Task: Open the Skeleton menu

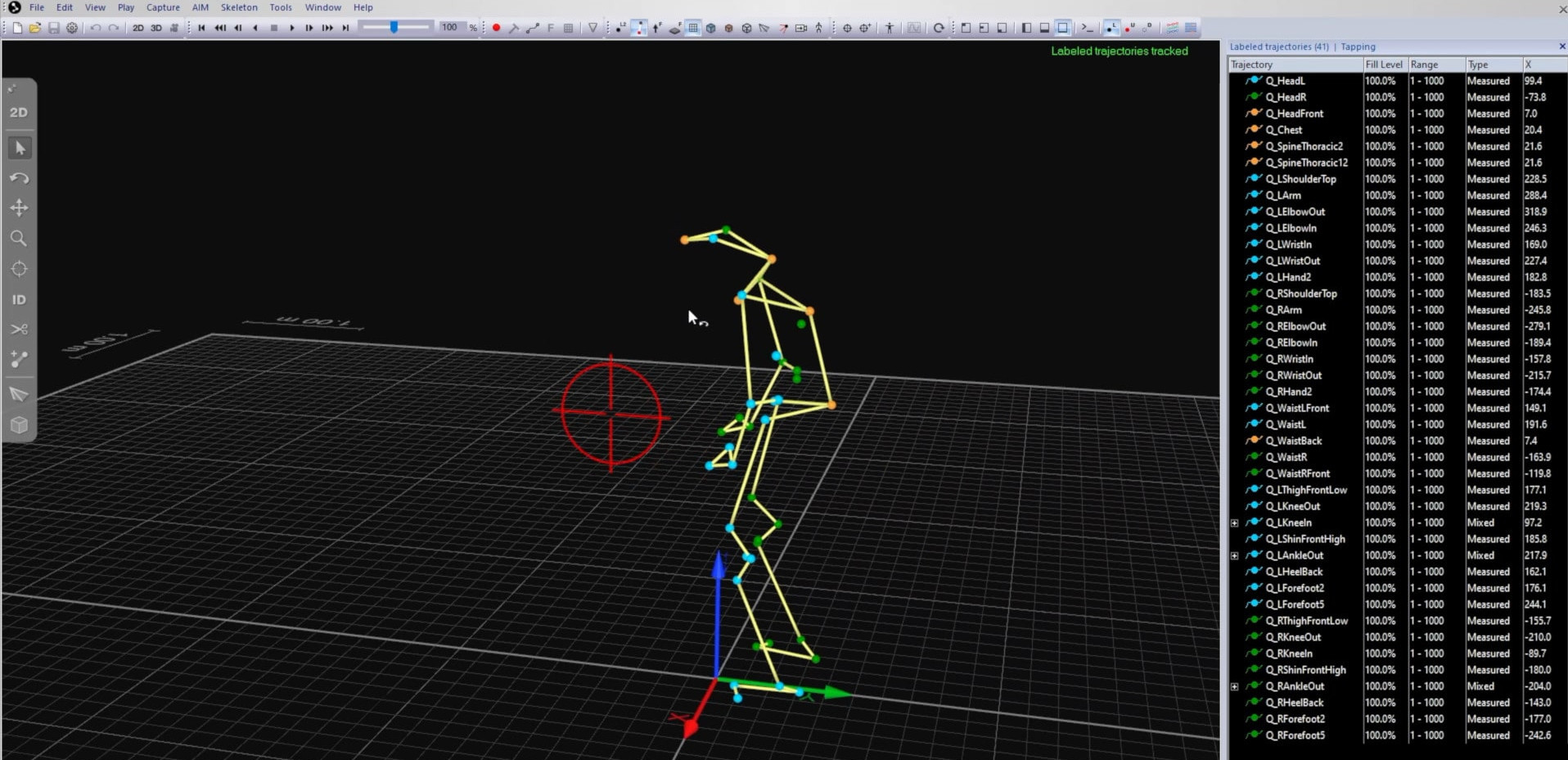Action: [239, 7]
